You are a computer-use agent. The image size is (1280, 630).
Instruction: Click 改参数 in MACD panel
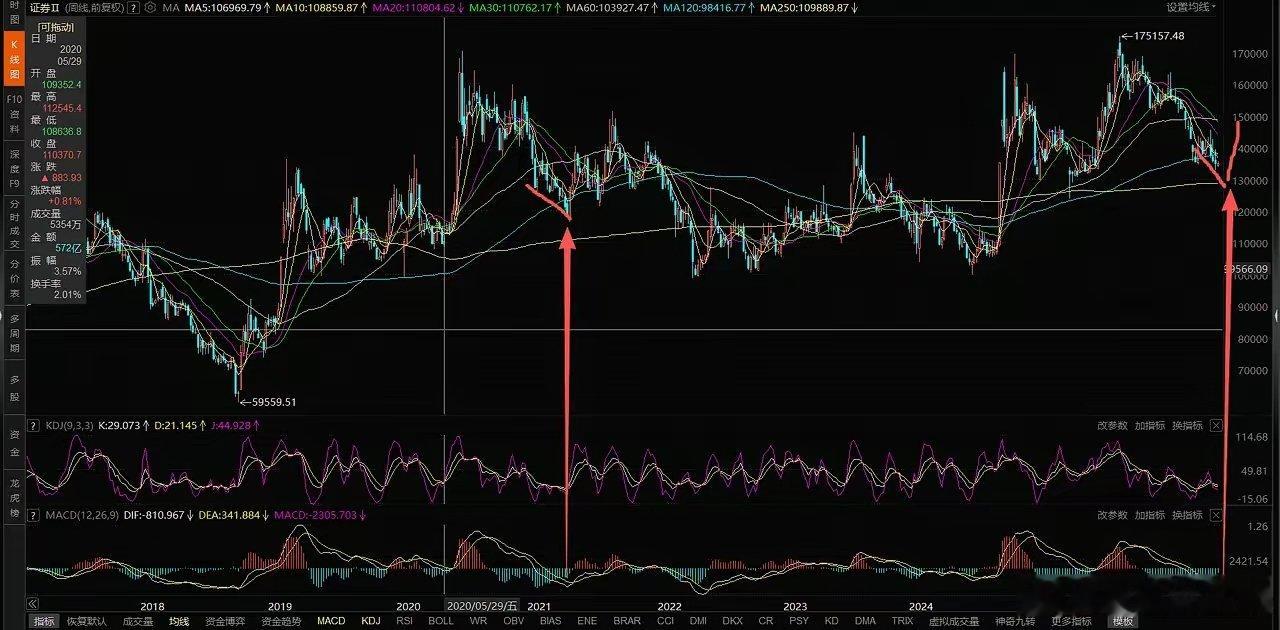click(x=1112, y=515)
